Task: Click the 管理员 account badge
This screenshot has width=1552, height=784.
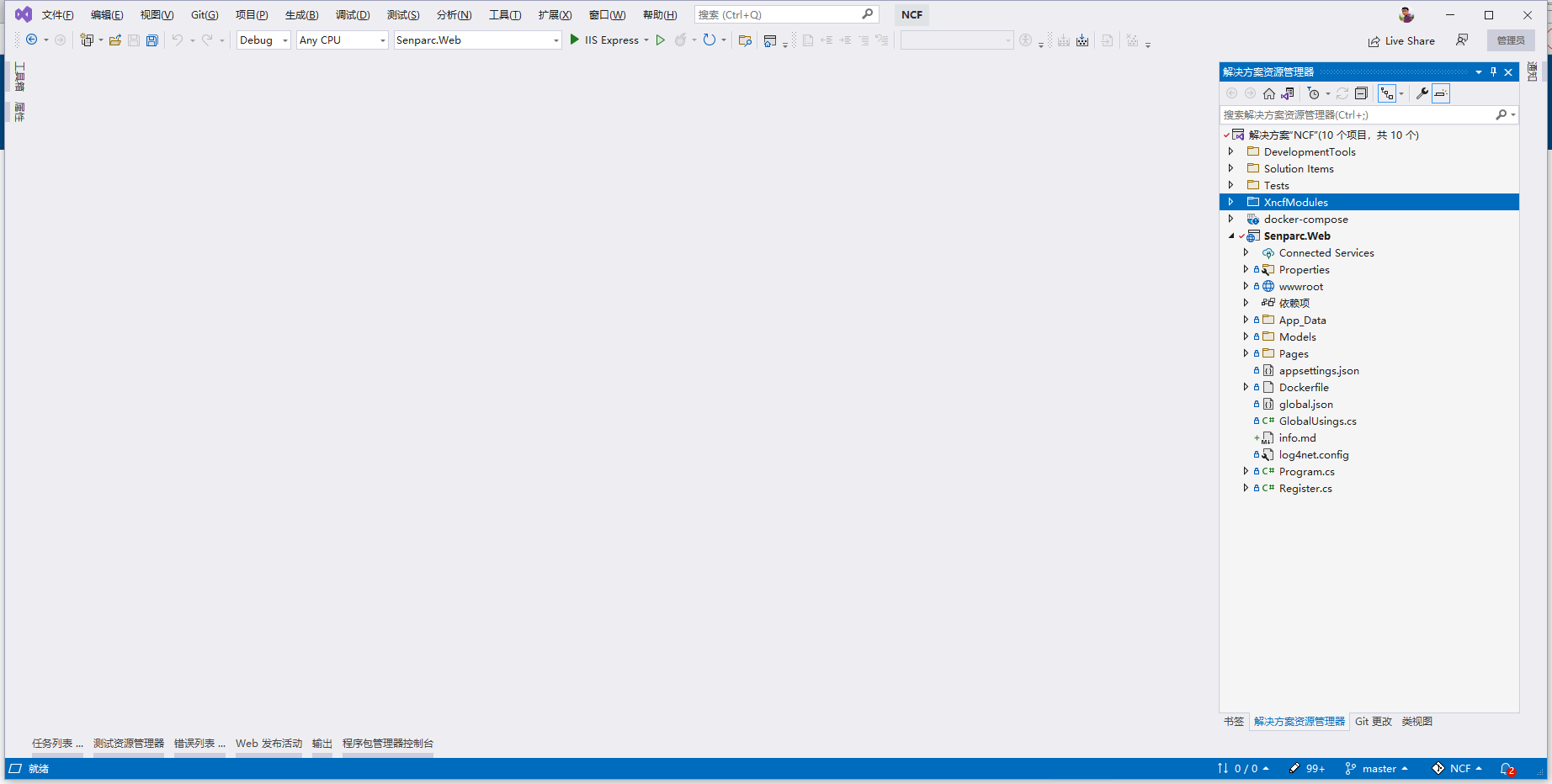Action: 1511,40
